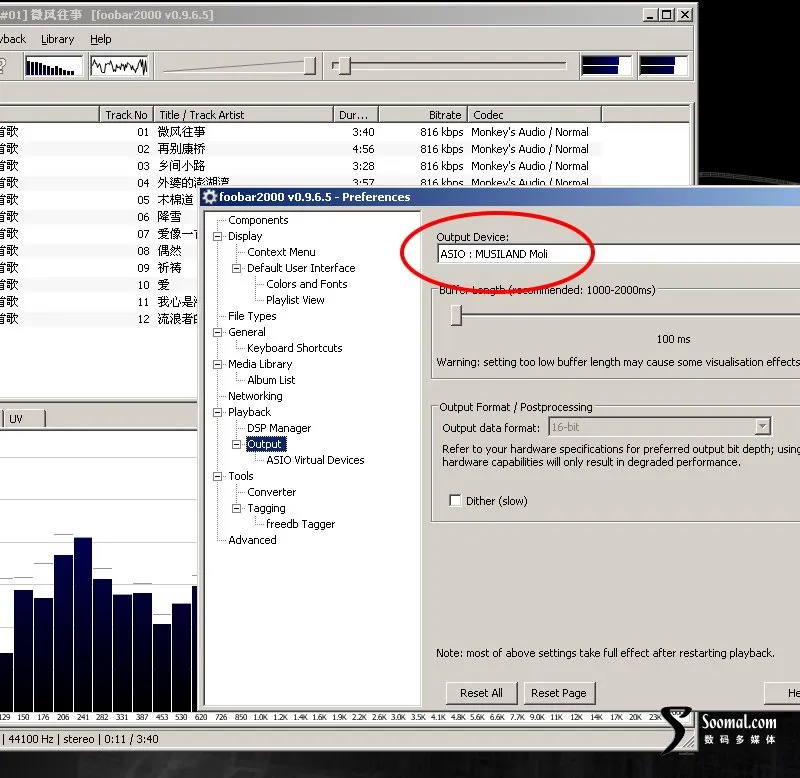Click the 4:56 duration cell

click(x=363, y=149)
